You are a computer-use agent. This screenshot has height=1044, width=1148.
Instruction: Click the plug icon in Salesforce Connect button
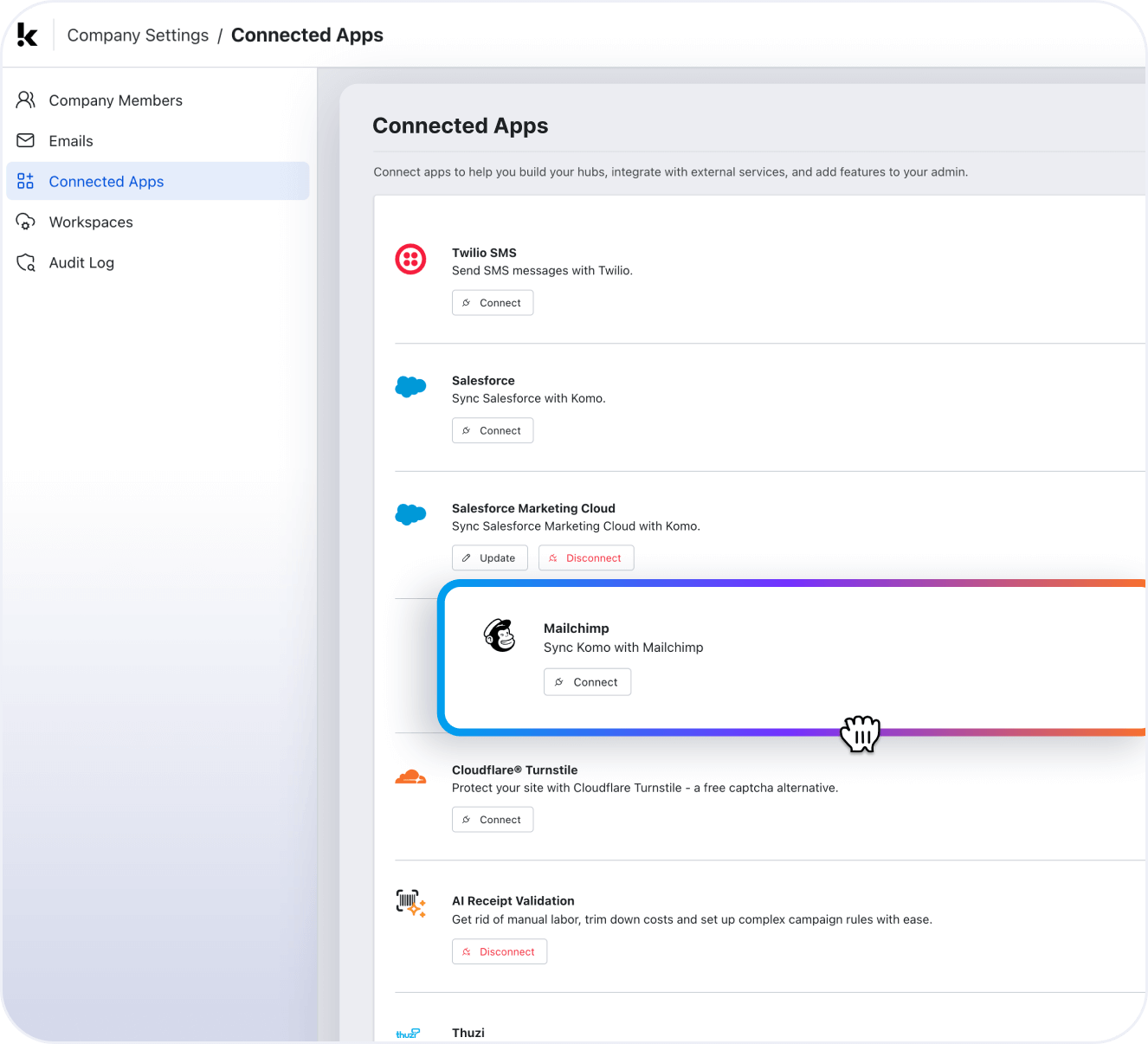click(x=467, y=430)
